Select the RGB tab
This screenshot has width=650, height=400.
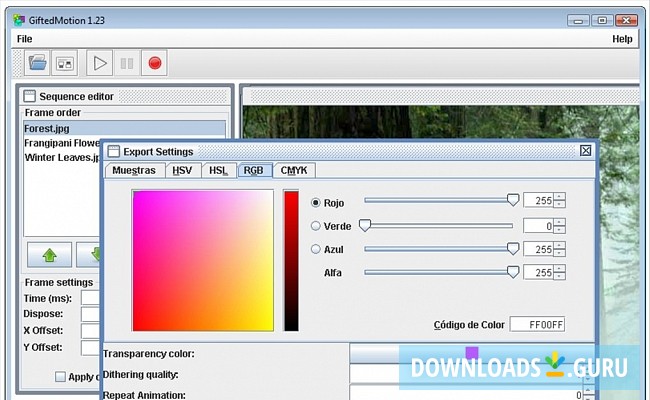(x=254, y=170)
